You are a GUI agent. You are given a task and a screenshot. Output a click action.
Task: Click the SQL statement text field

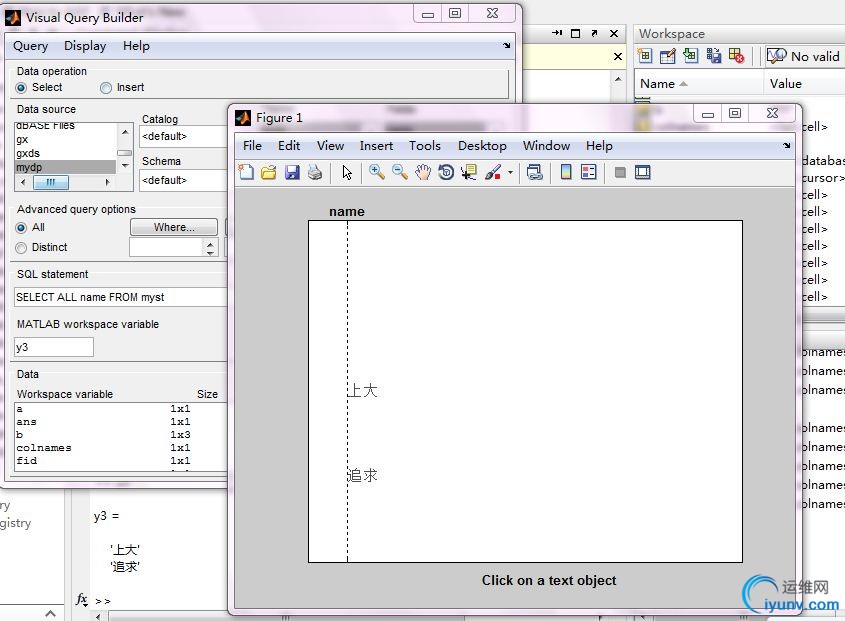pos(121,297)
